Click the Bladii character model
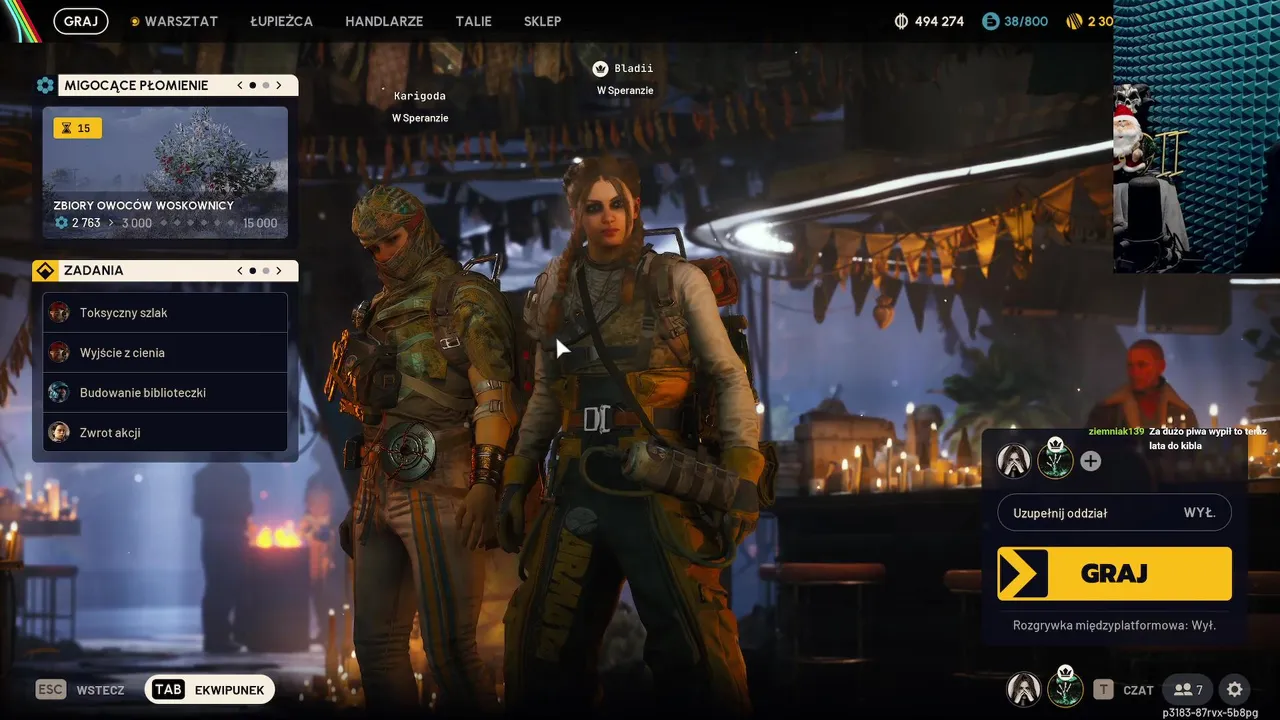The width and height of the screenshot is (1280, 720). pyautogui.click(x=635, y=430)
